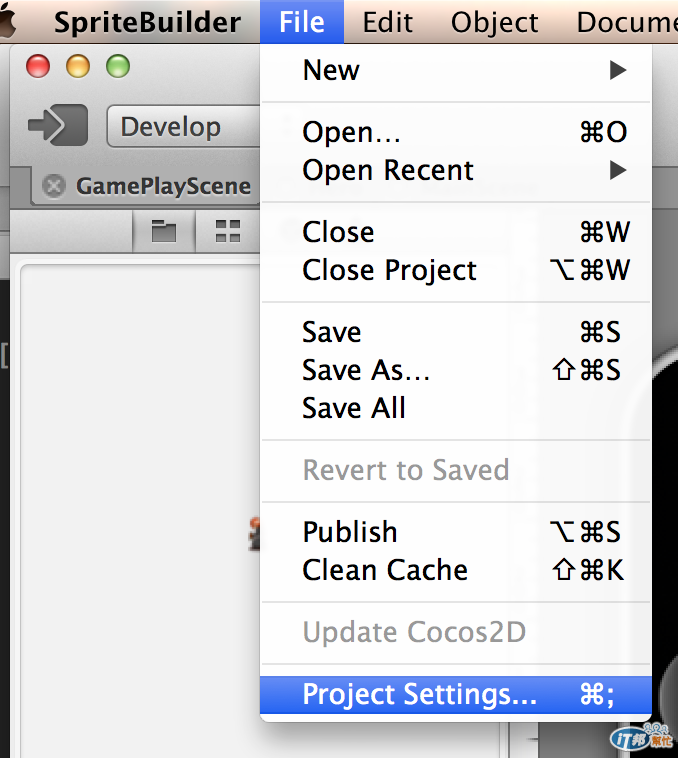Close the GamePlayScene tab
This screenshot has width=678, height=758.
(55, 186)
